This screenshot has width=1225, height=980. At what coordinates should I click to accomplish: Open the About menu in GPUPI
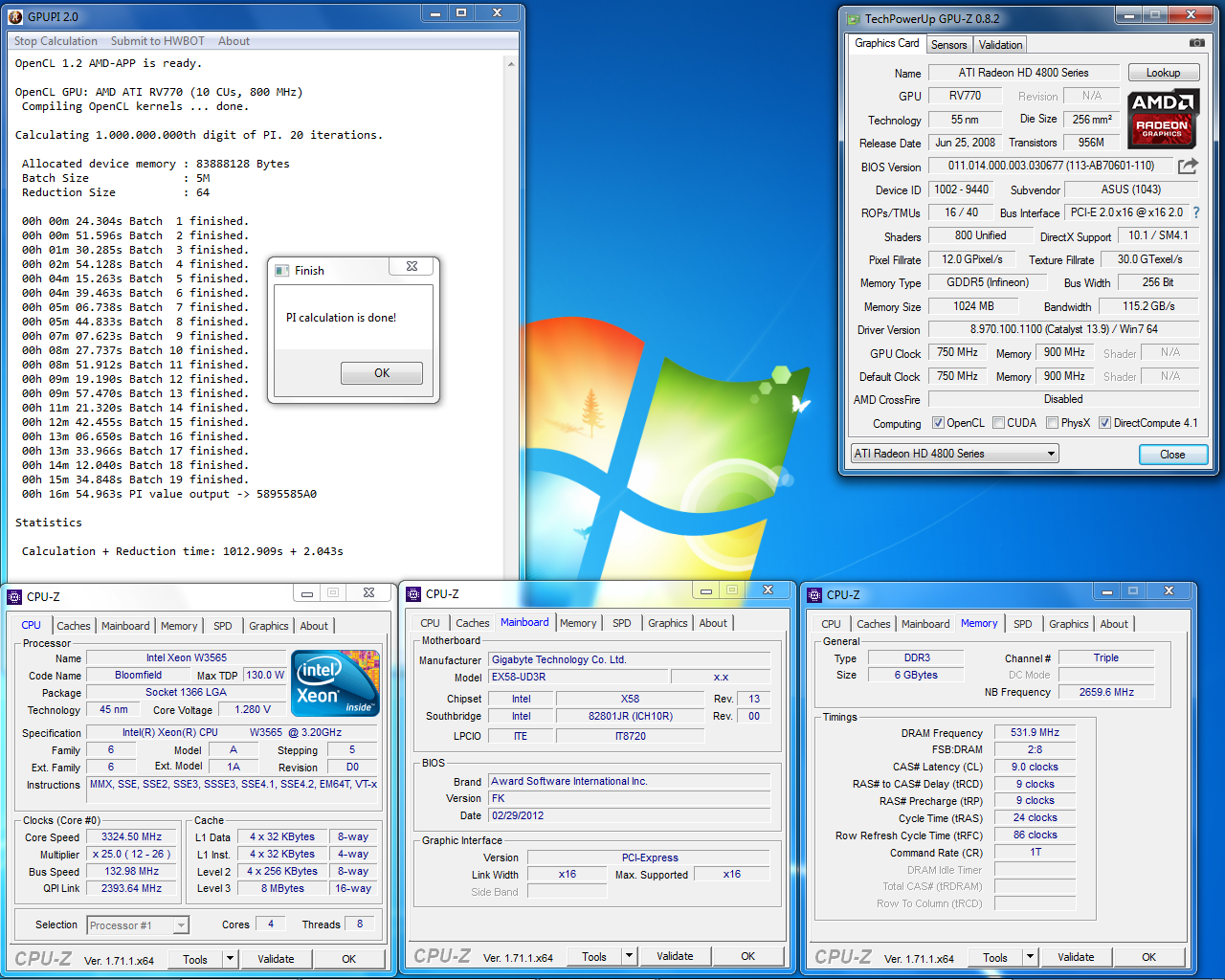(x=234, y=41)
